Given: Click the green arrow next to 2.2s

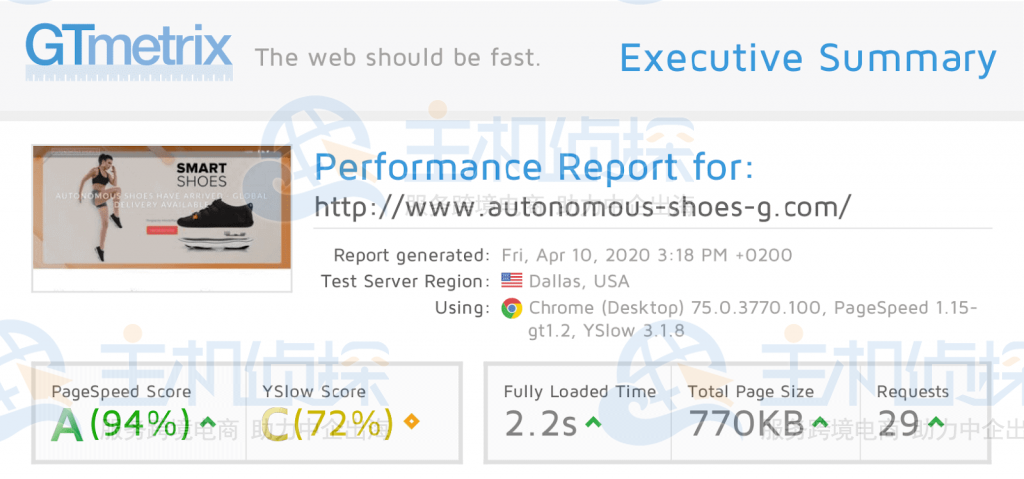Looking at the screenshot, I should pos(593,423).
